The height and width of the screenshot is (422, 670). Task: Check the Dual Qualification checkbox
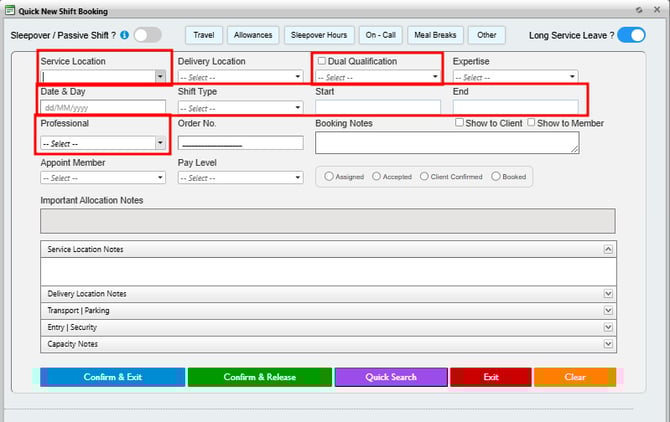click(321, 61)
